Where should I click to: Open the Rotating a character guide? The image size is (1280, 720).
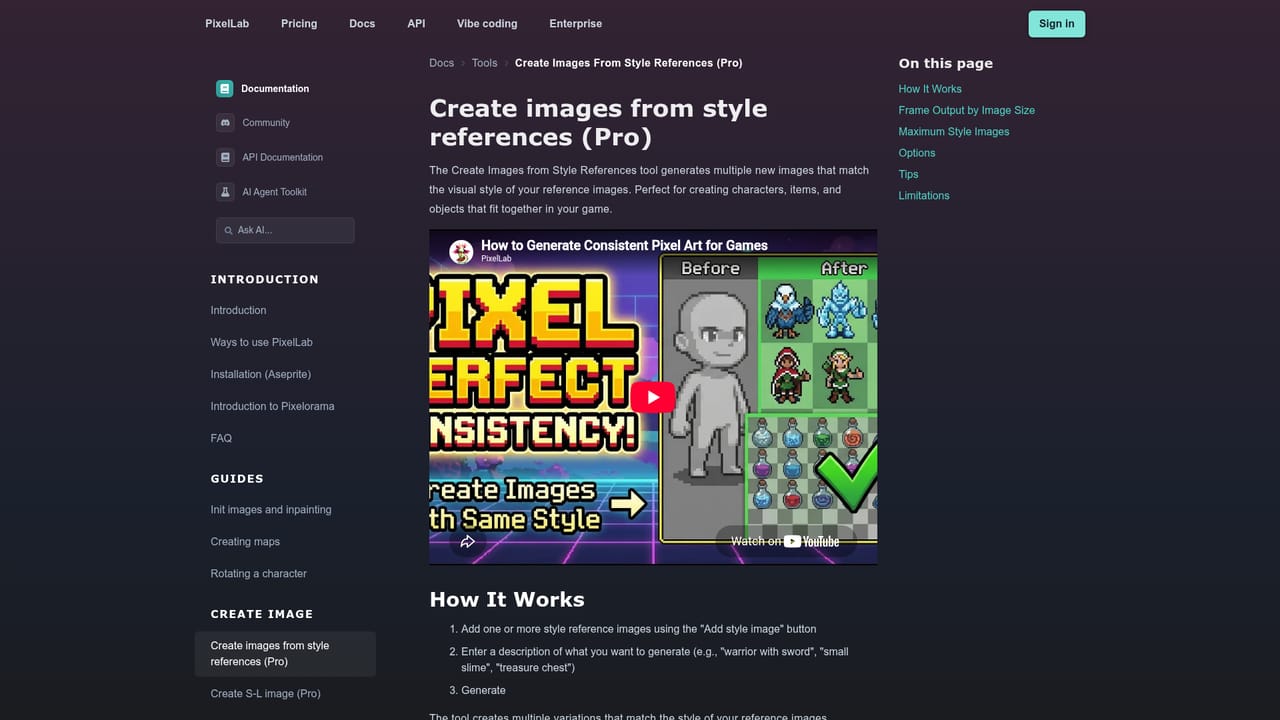[x=258, y=574]
